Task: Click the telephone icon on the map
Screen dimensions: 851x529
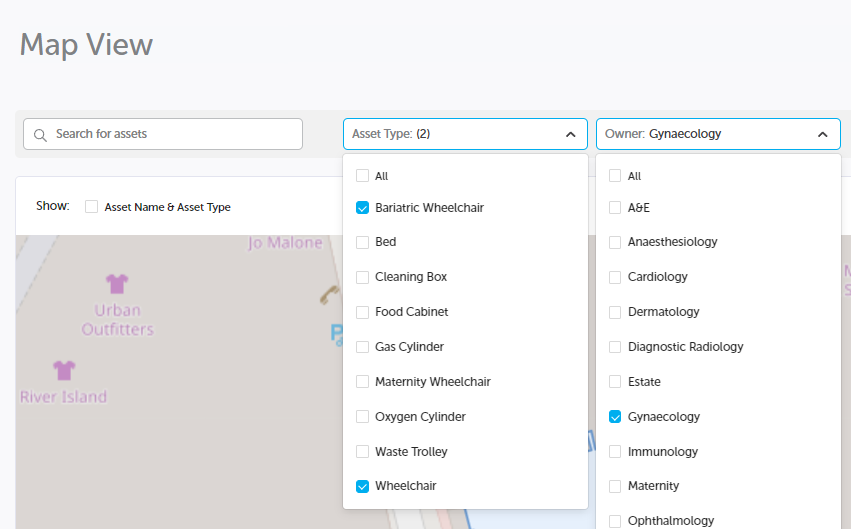Action: click(328, 294)
